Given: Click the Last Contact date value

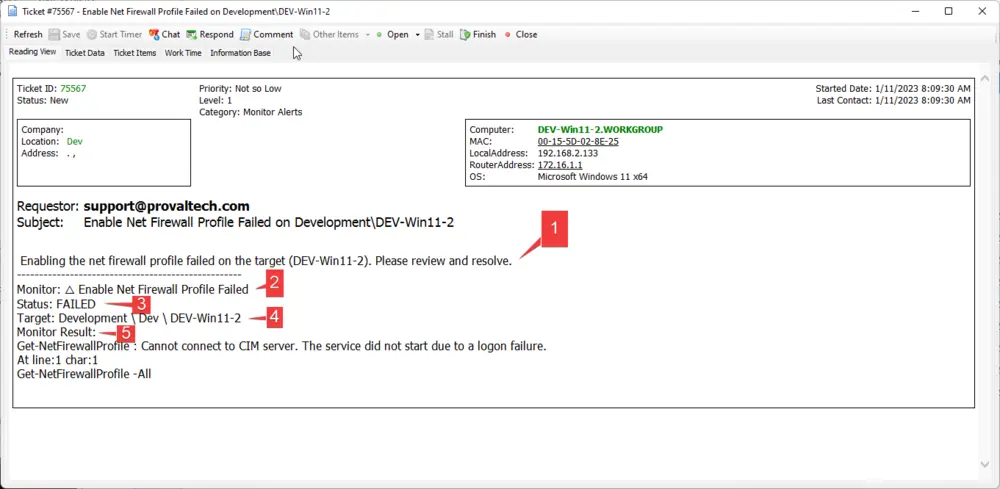Looking at the screenshot, I should tap(922, 100).
